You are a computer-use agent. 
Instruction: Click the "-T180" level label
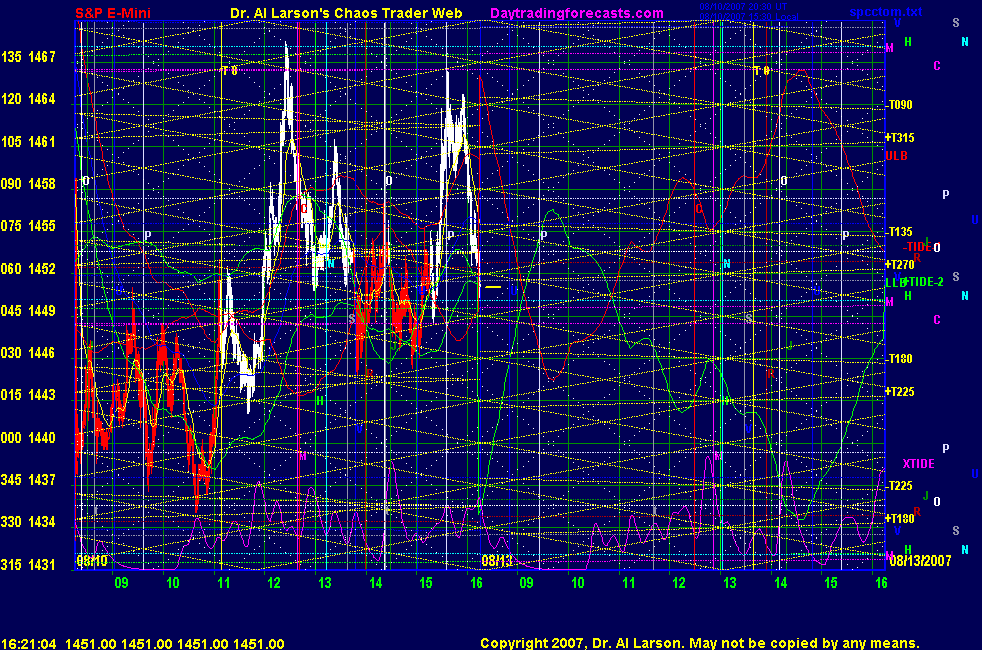click(x=899, y=359)
